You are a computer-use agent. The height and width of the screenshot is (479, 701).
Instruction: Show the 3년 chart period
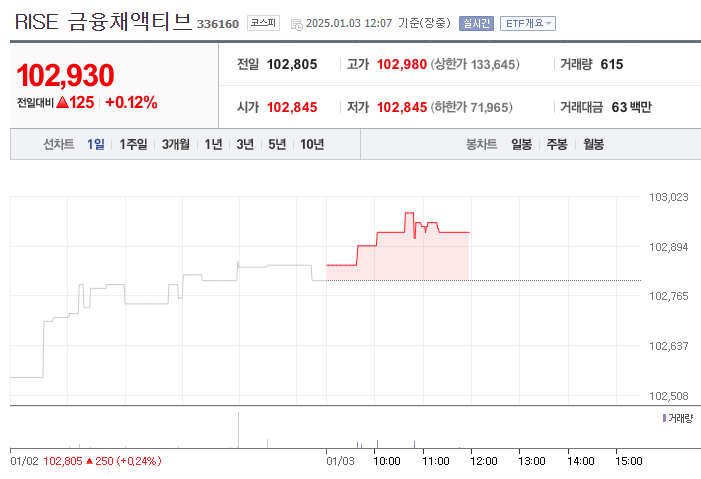pos(245,144)
